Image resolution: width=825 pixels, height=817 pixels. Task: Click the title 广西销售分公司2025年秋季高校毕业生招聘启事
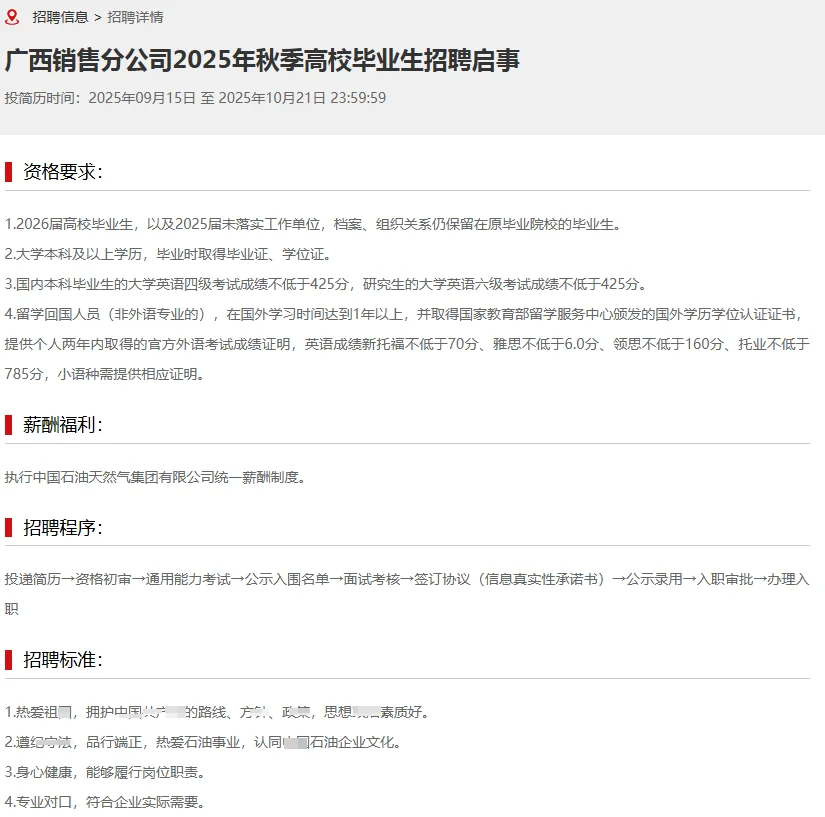click(x=262, y=60)
